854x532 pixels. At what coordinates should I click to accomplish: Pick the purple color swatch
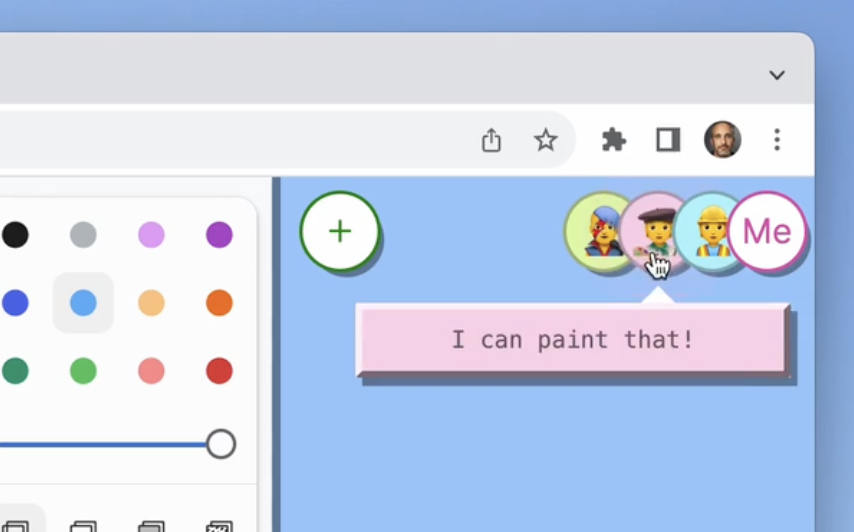coord(219,235)
